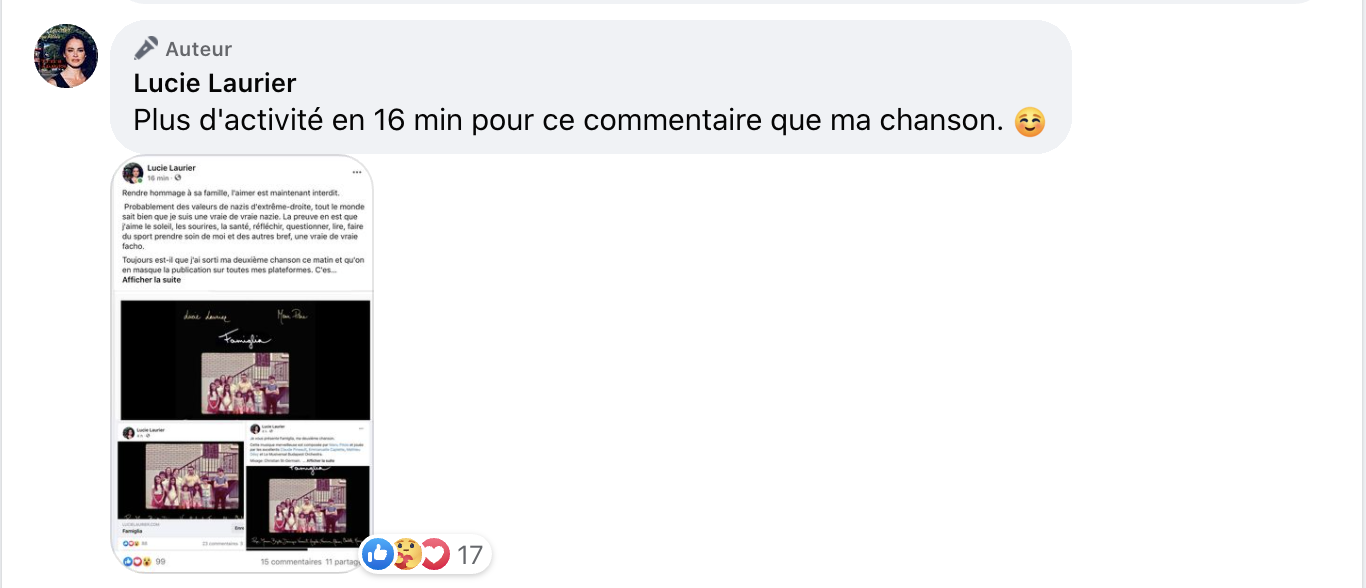Screen dimensions: 1366x588
Task: Click the microphone author badge icon
Action: point(146,49)
